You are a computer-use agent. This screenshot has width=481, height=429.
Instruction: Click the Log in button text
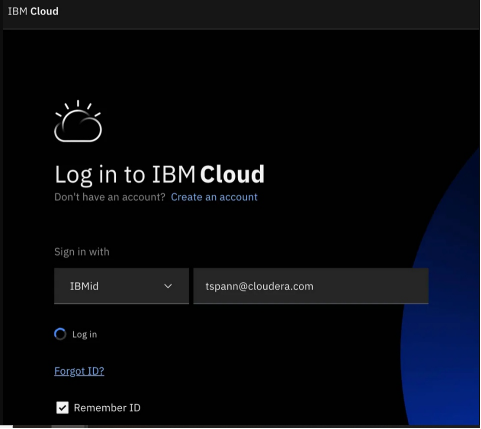point(85,334)
